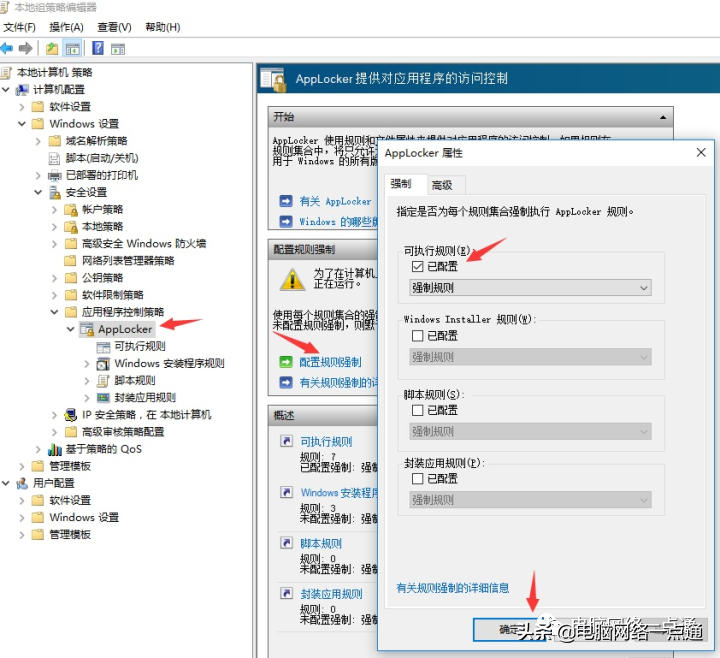Click the 可执行规则 tree item icon
The image size is (720, 658).
pyautogui.click(x=103, y=347)
